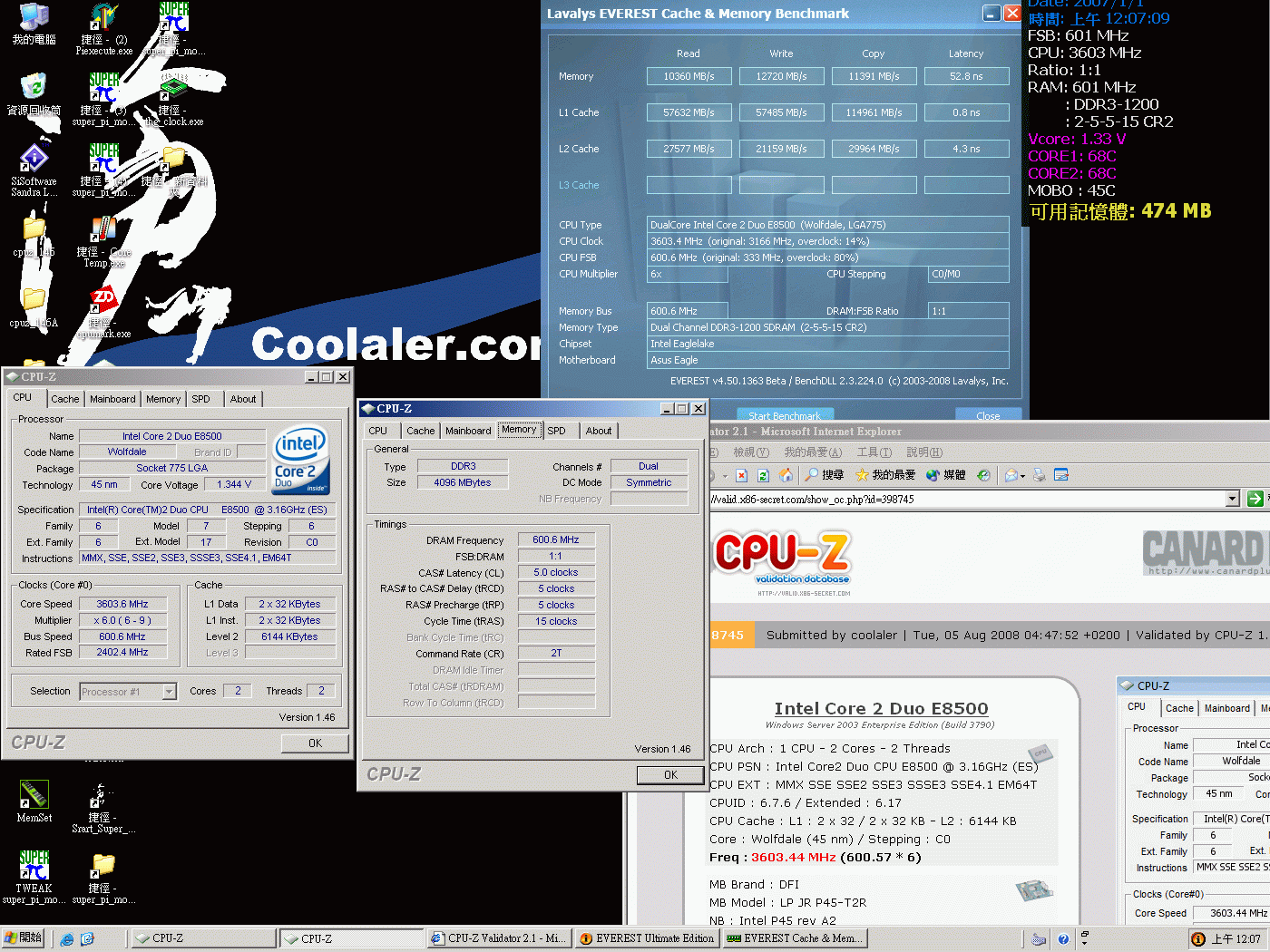Launch the ZD cpumark.exe shortcut

coord(103,312)
